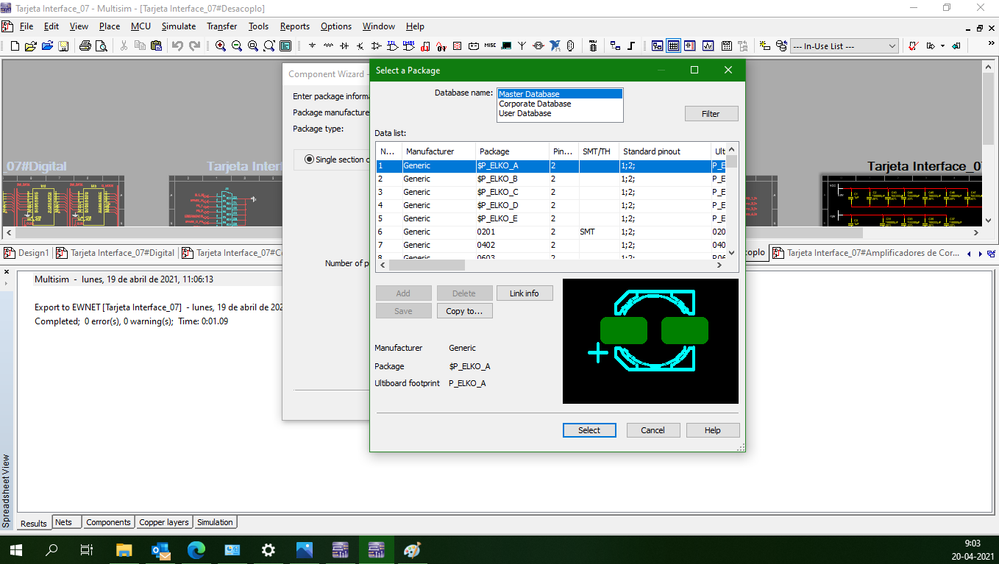Toggle the Spreadsheet View toolbar icon
Screen dimensions: 999x564
click(x=673, y=46)
